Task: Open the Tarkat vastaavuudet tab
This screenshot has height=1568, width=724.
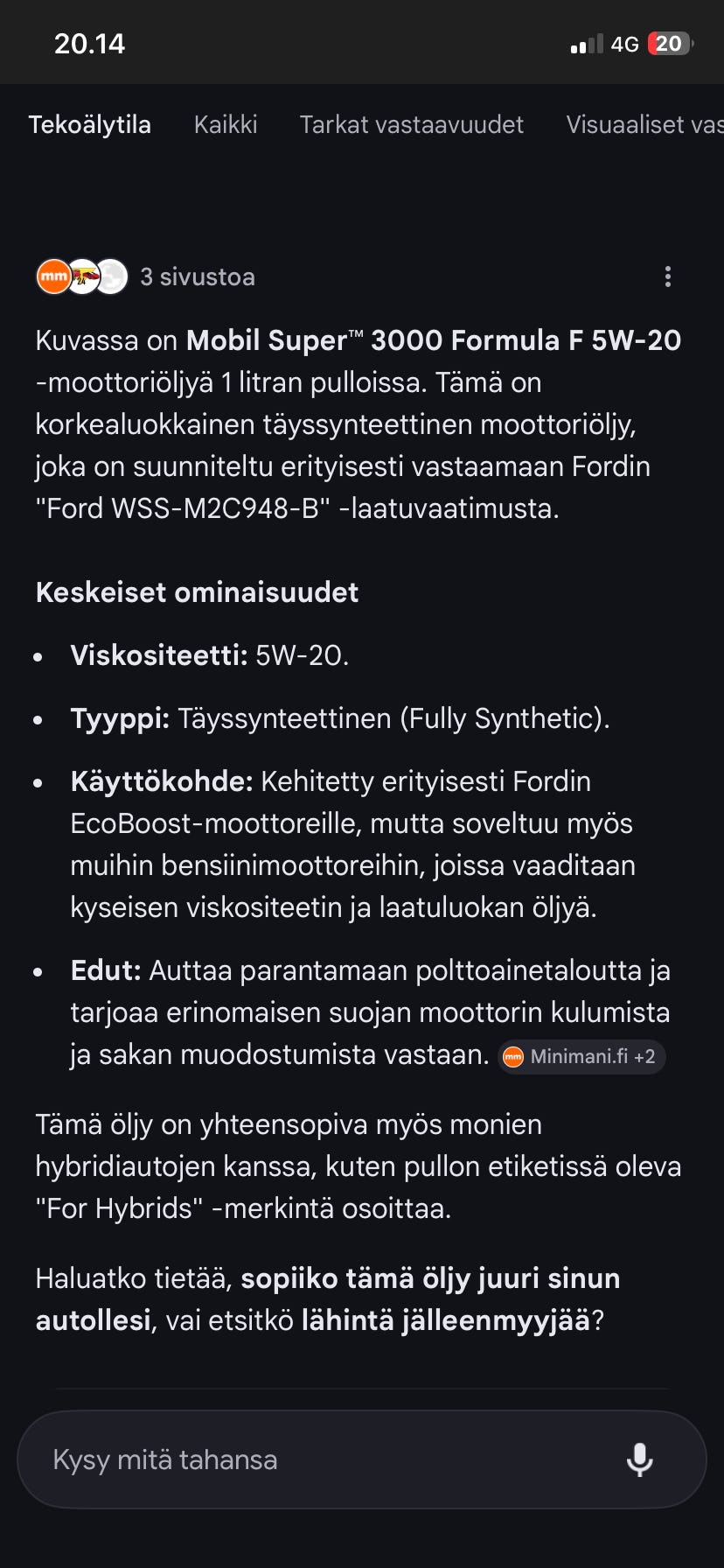Action: coord(411,124)
